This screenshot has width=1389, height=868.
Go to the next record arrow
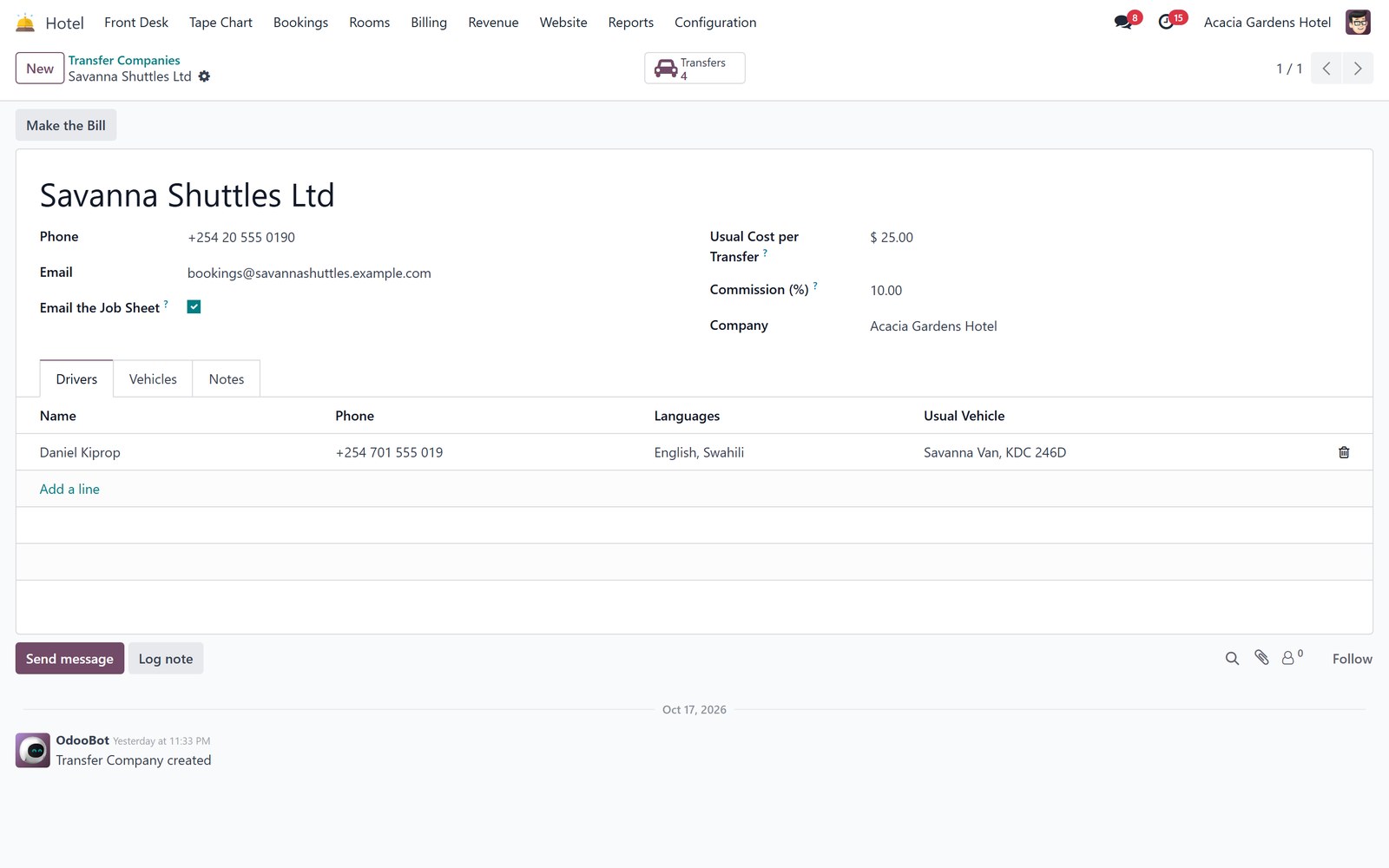[x=1358, y=69]
